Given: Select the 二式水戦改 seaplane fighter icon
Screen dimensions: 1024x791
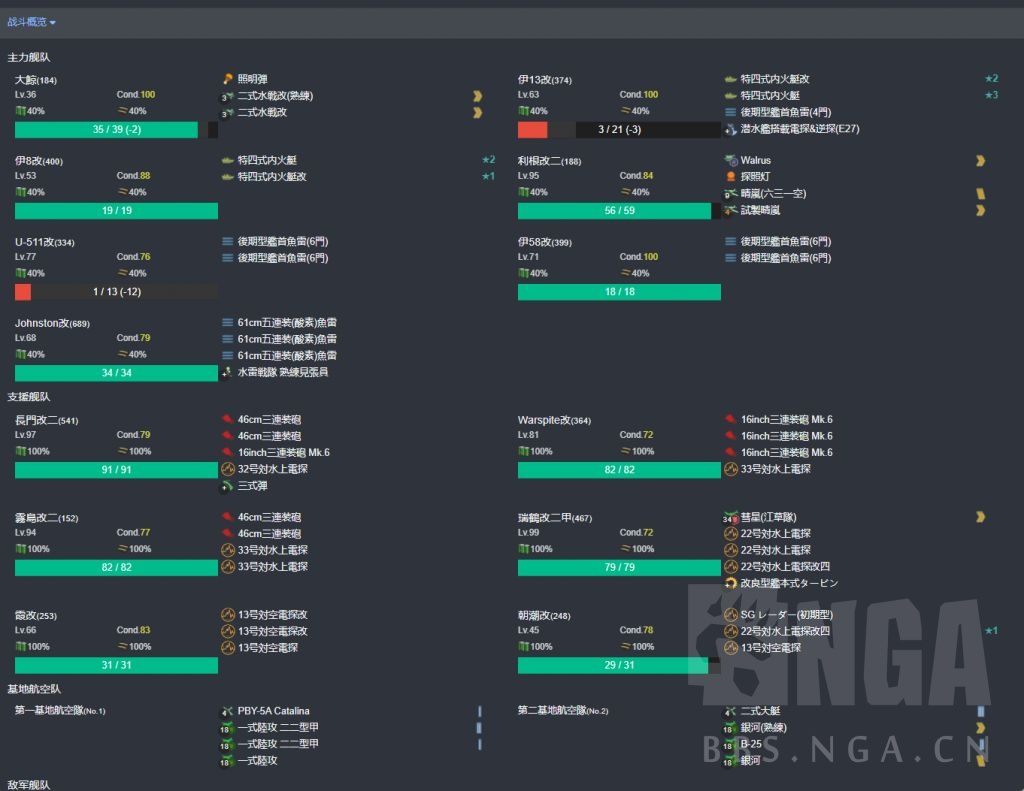Looking at the screenshot, I should [229, 112].
